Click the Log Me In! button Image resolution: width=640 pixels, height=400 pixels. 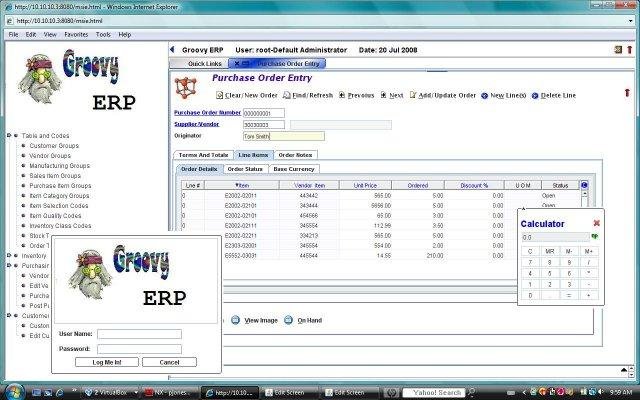click(x=107, y=362)
